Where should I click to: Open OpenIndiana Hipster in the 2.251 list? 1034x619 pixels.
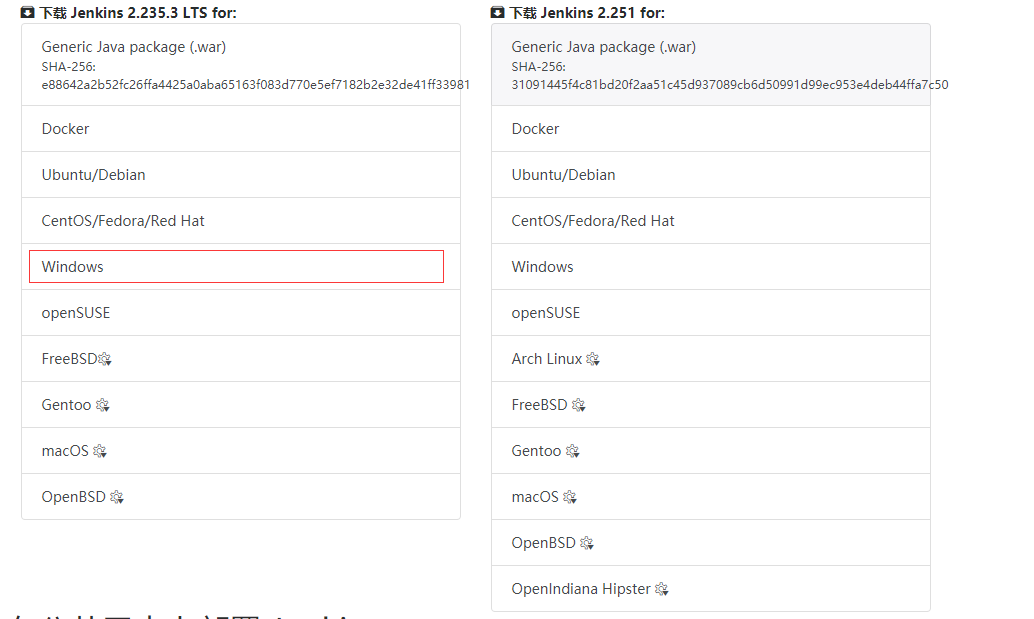(711, 589)
